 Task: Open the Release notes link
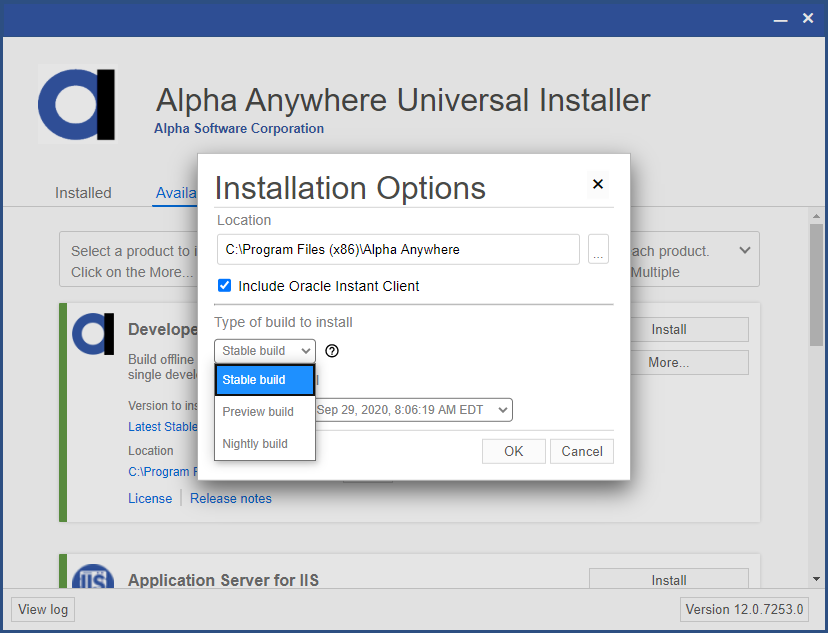pos(231,498)
